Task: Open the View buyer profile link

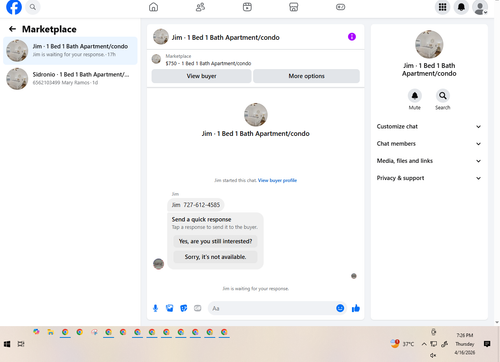Action: 277,180
